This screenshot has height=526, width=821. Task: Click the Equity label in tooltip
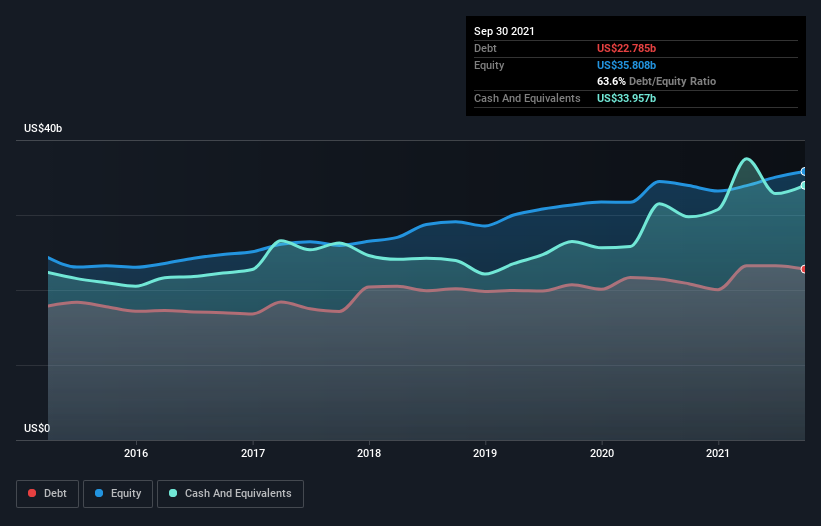[489, 65]
